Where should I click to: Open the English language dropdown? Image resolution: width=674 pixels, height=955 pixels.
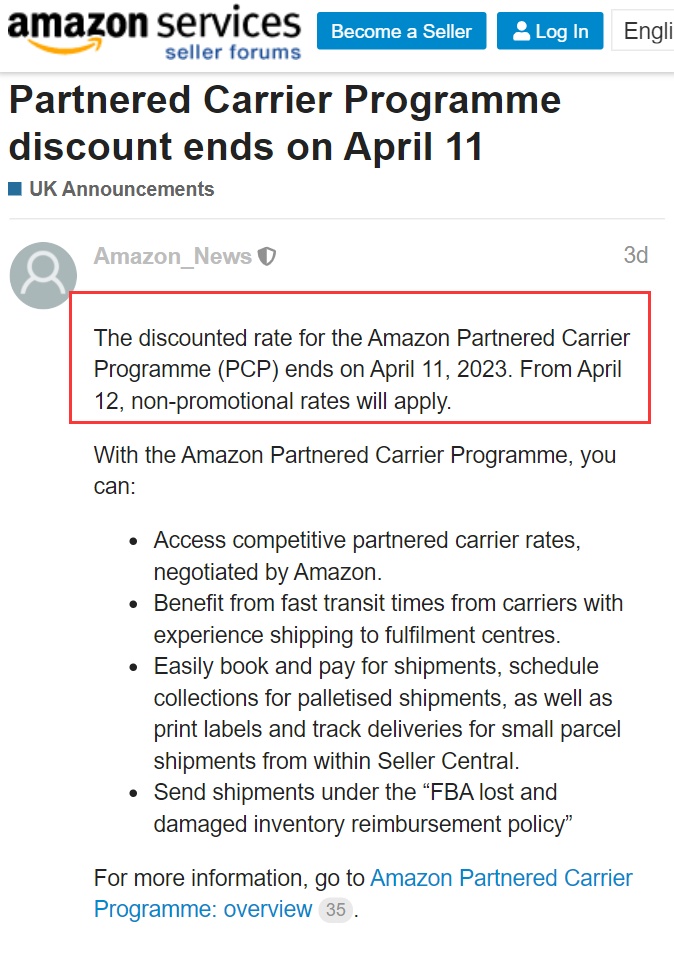(643, 30)
